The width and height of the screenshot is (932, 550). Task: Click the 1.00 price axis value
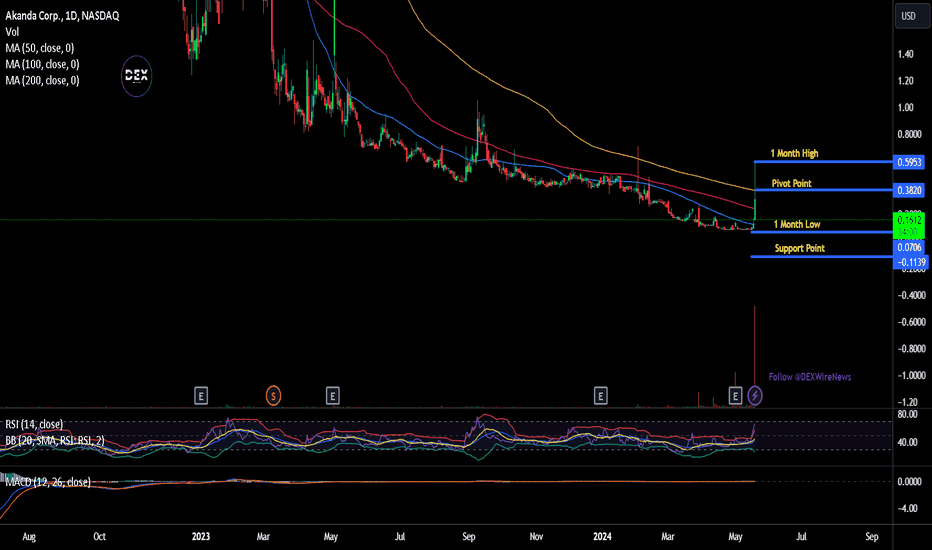(905, 108)
